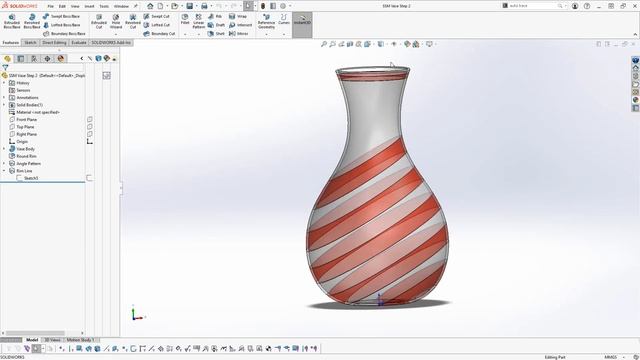Screen dimensions: 640x360
Task: Pick the Wrap tool
Action: [x=238, y=16]
